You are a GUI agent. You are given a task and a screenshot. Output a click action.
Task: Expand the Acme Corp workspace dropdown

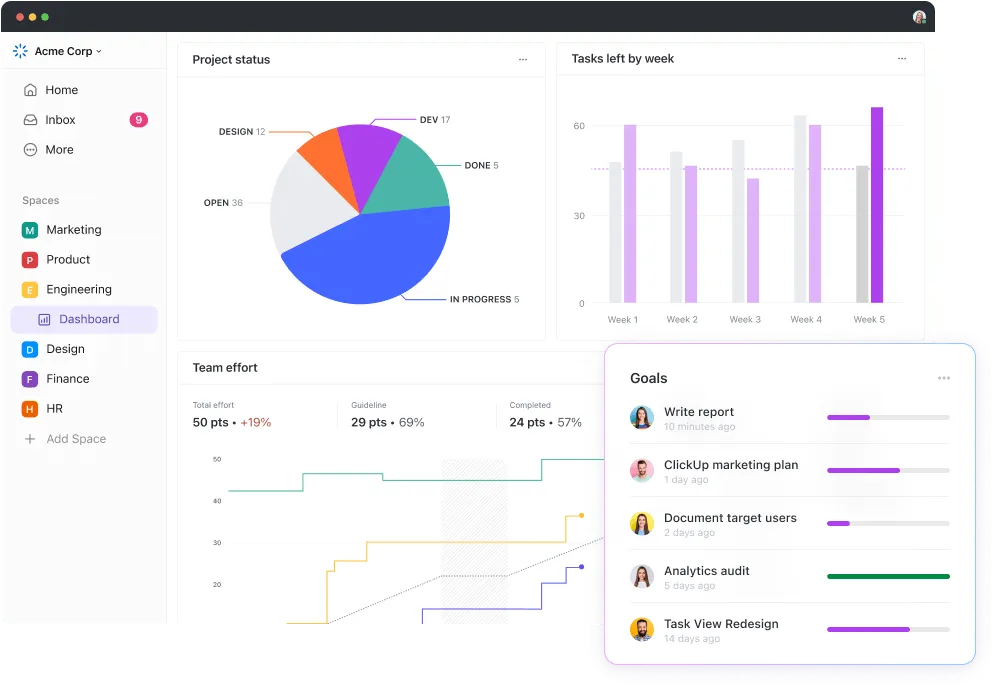click(x=57, y=51)
